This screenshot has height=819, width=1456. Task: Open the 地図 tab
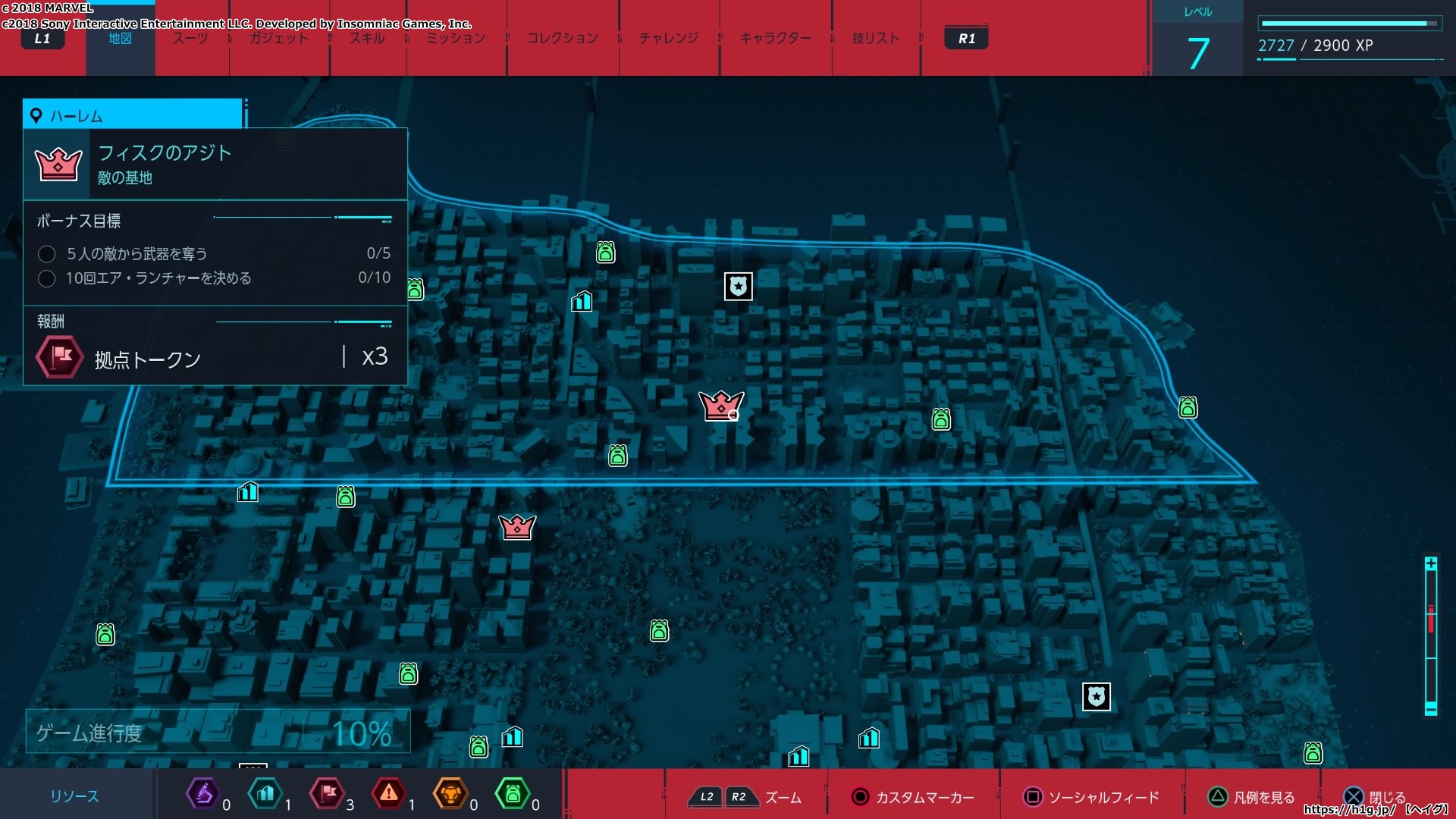120,38
